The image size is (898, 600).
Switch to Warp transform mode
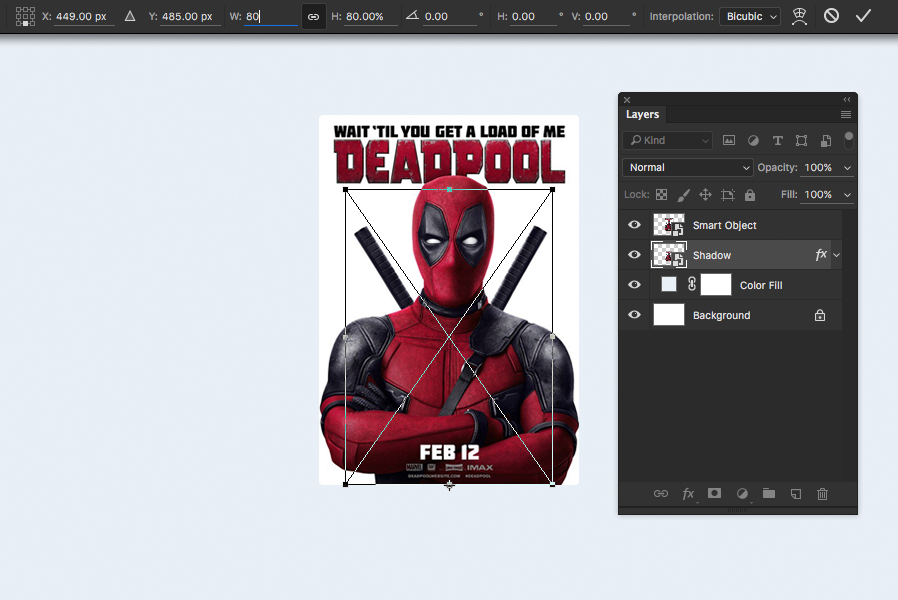click(799, 16)
